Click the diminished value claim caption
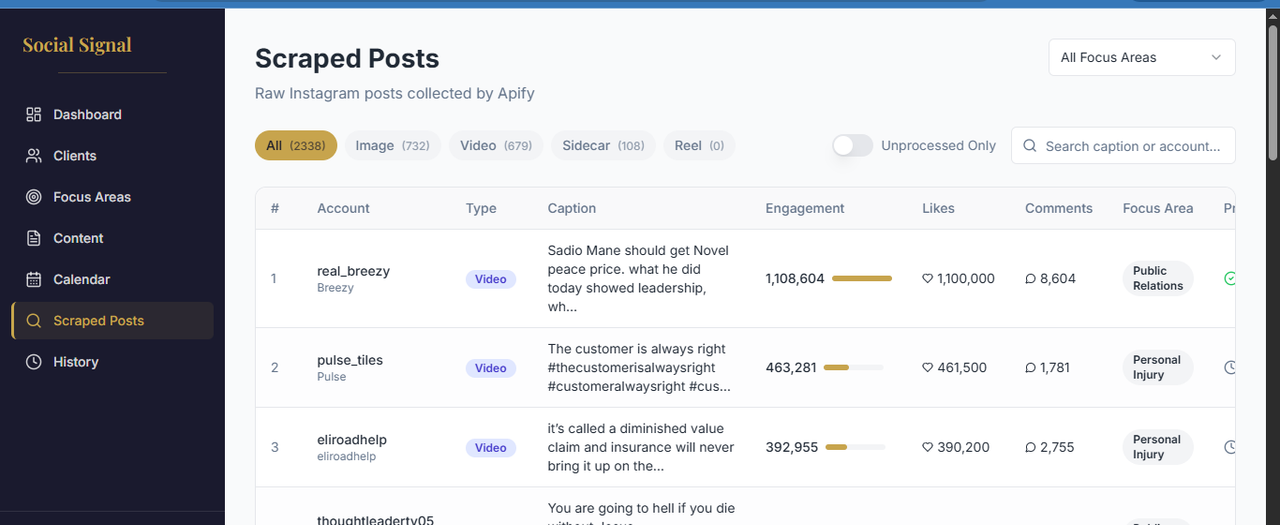Screen dimensions: 1280x525 coord(641,448)
